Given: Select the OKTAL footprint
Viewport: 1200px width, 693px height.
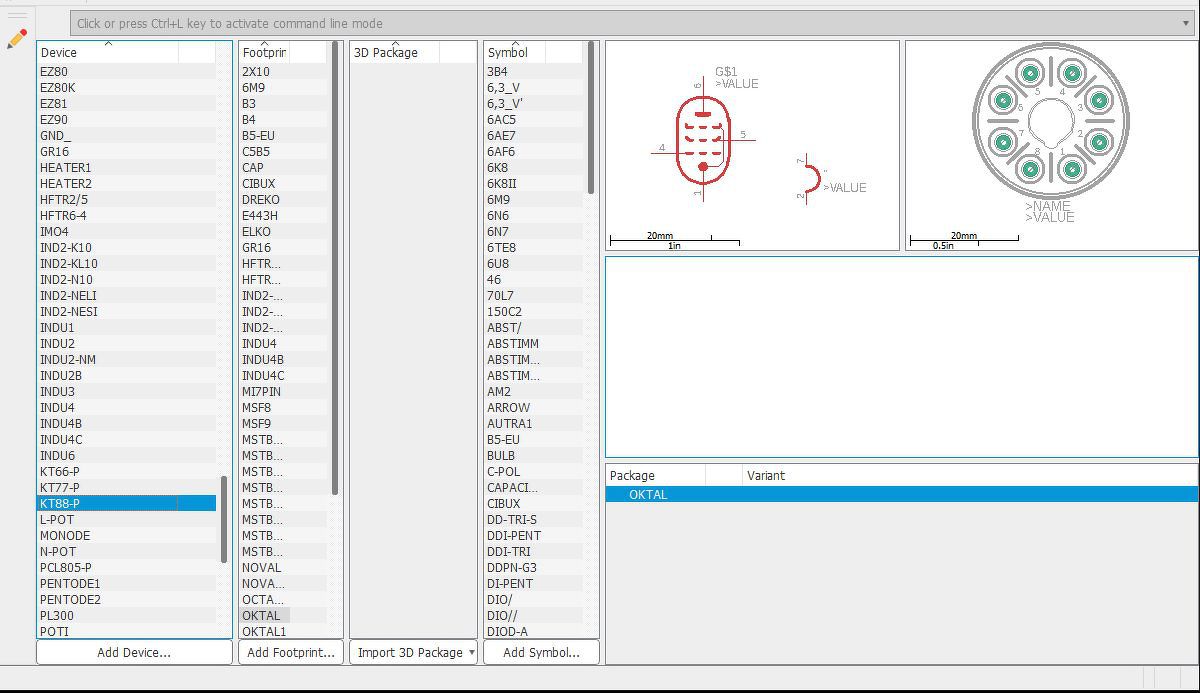Looking at the screenshot, I should point(283,615).
